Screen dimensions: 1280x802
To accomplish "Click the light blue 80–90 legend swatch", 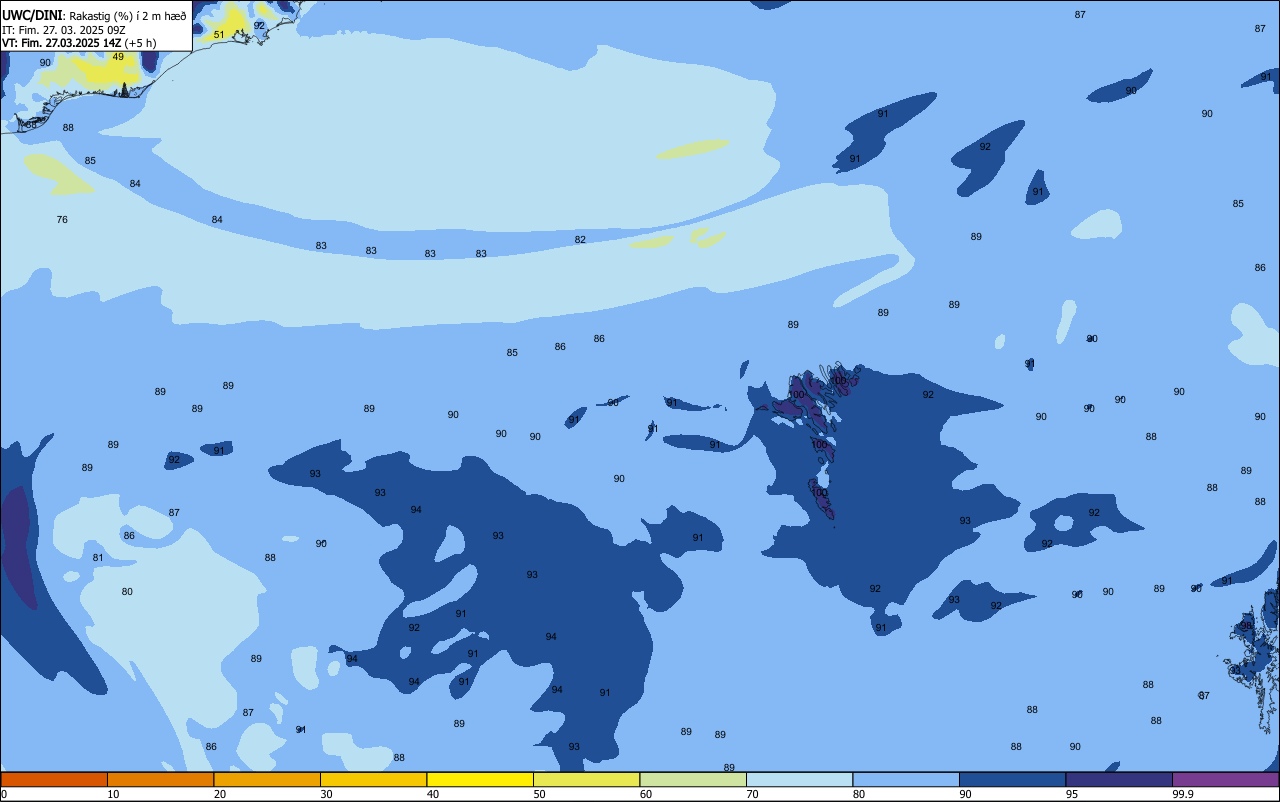I will coord(906,779).
